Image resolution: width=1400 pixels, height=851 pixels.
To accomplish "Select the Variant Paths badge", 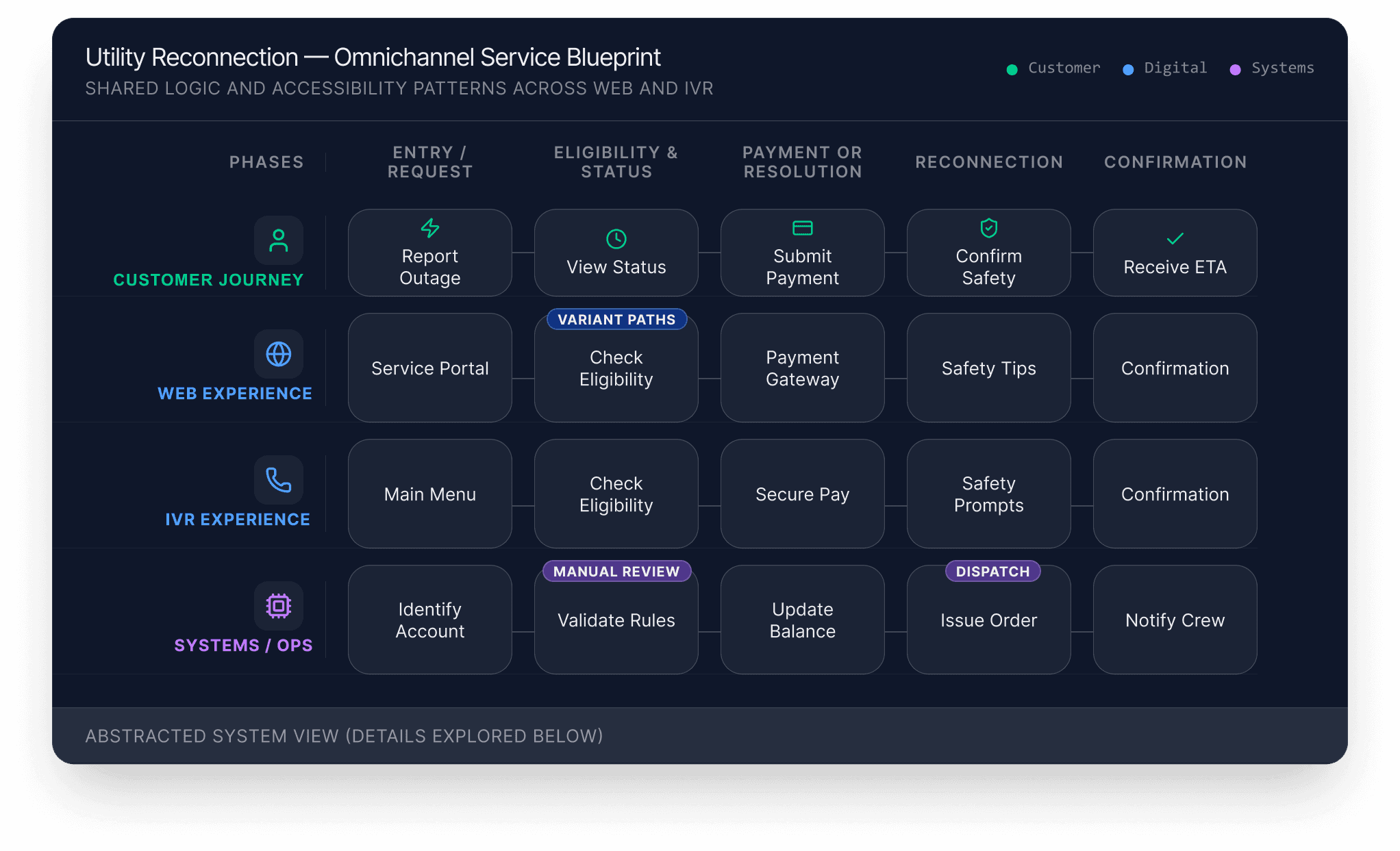I will (x=616, y=320).
